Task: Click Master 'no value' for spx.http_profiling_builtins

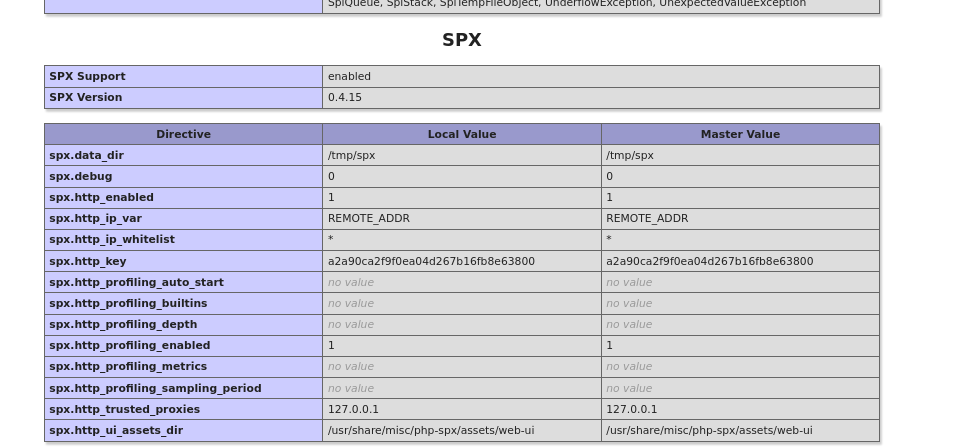Action: 629,303
